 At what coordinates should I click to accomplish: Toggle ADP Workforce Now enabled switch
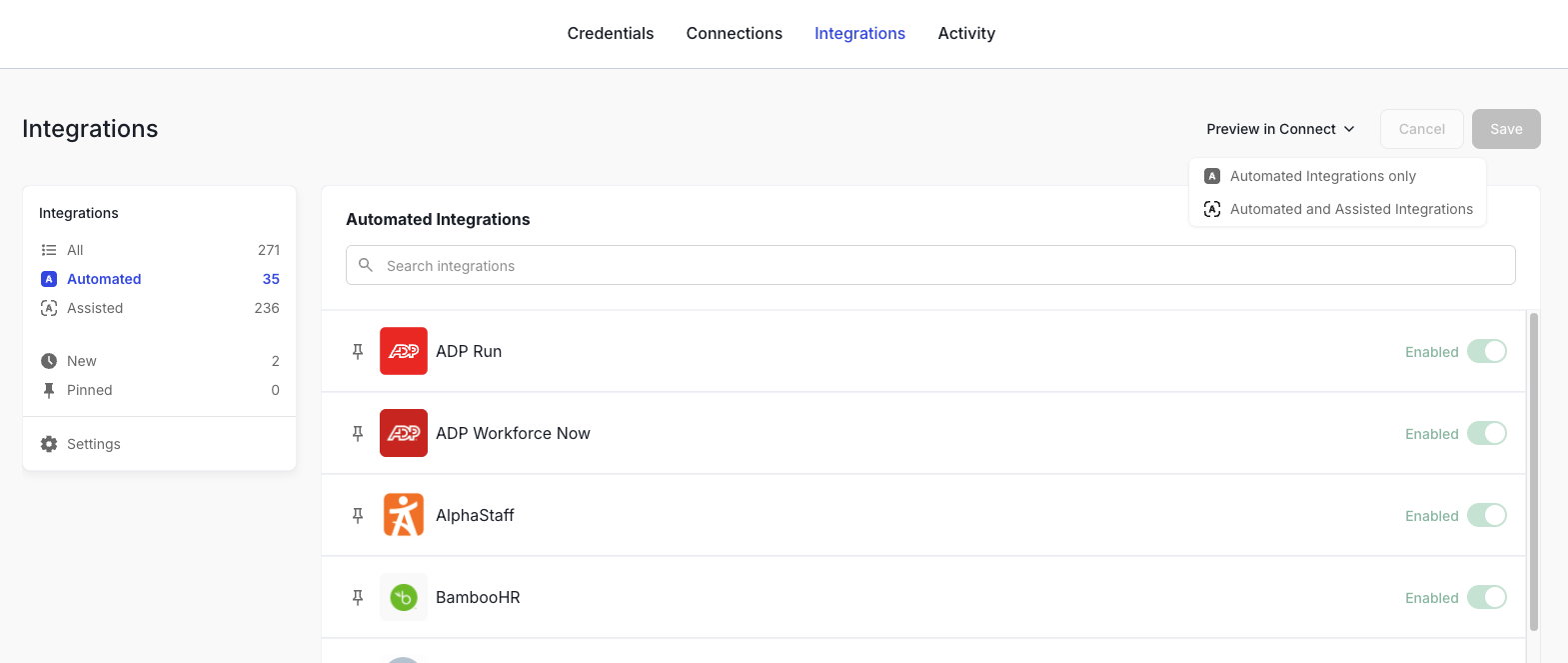click(1487, 433)
